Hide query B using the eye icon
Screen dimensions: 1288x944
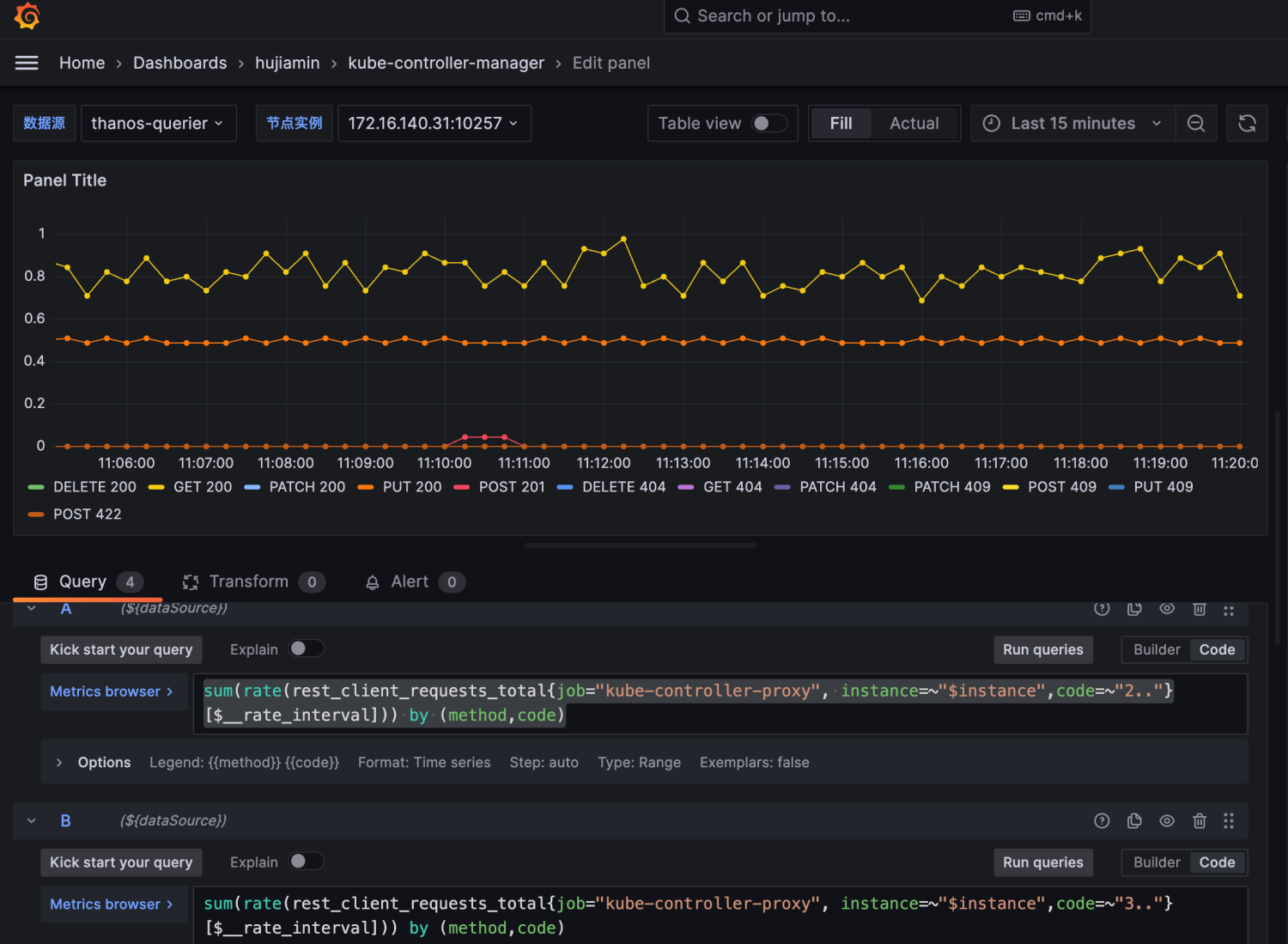click(1167, 821)
